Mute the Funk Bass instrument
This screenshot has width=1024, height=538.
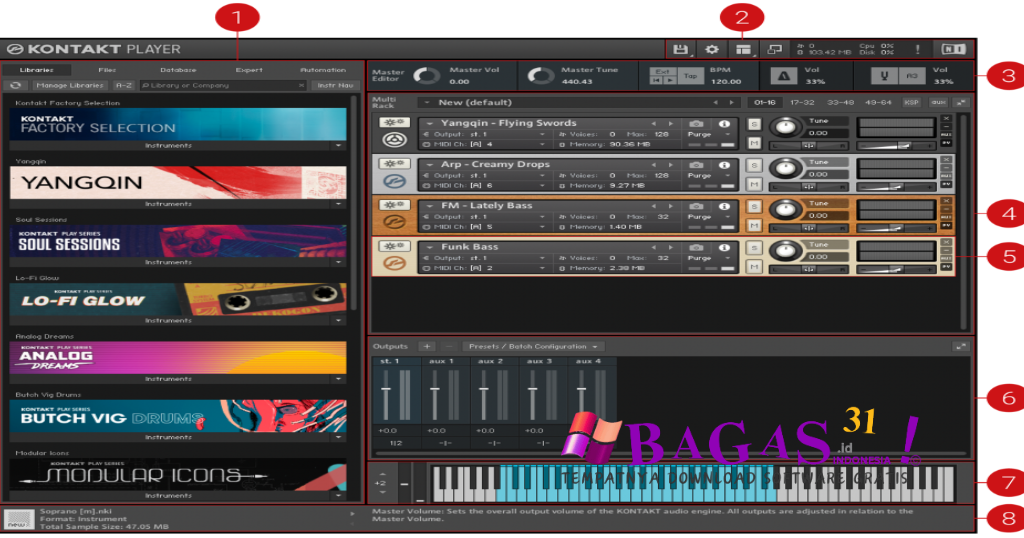[754, 266]
